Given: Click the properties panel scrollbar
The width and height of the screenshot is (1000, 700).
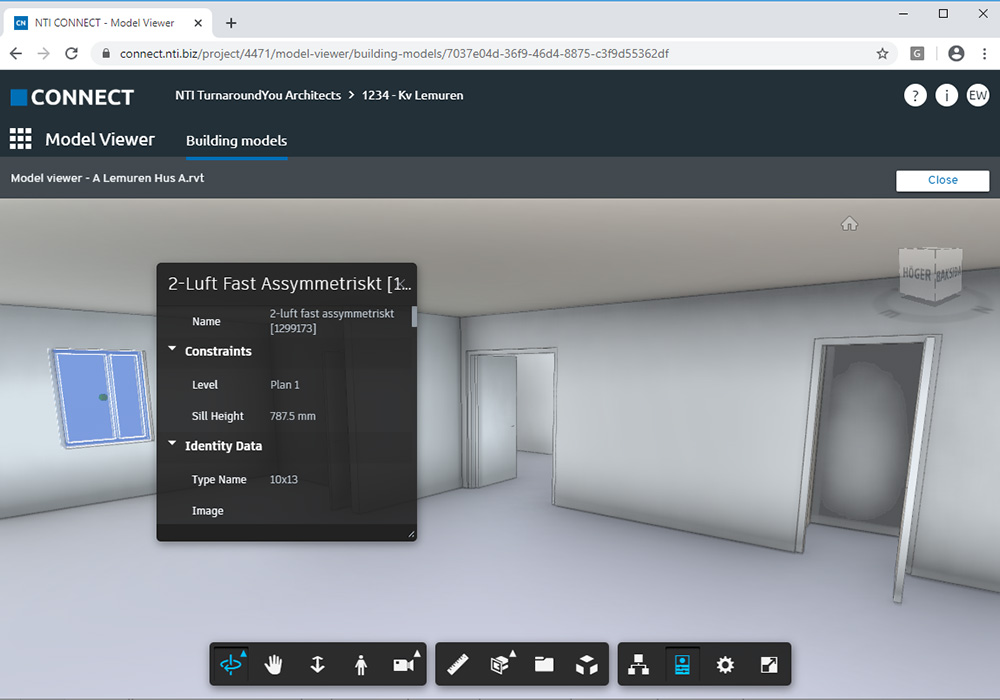Looking at the screenshot, I should click(414, 318).
